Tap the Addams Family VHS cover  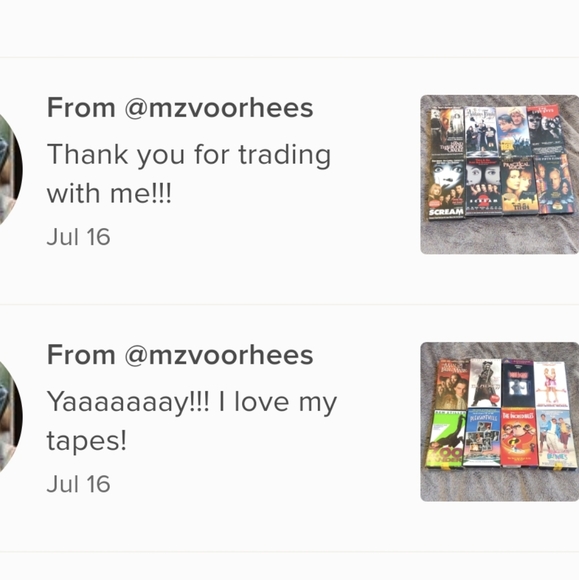point(480,131)
